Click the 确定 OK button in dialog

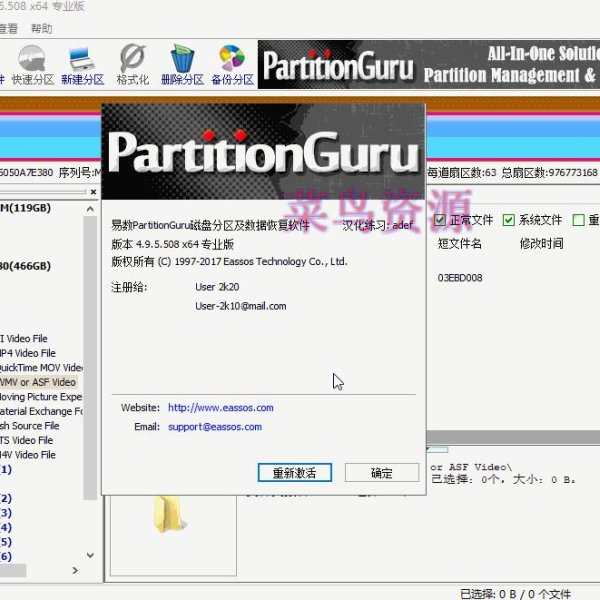[x=382, y=473]
